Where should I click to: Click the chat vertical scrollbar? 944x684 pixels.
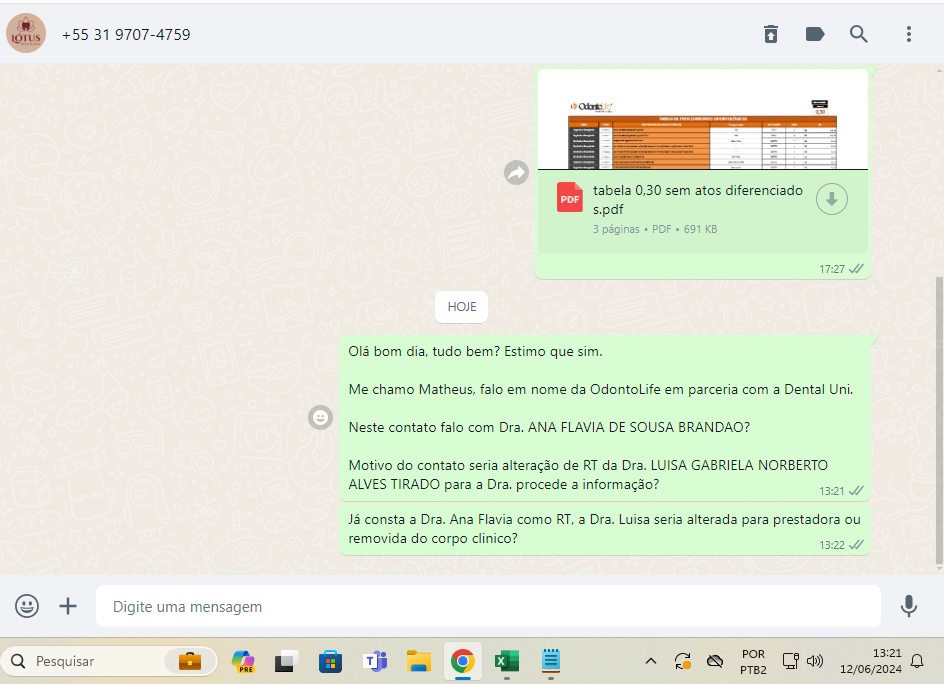[939, 420]
